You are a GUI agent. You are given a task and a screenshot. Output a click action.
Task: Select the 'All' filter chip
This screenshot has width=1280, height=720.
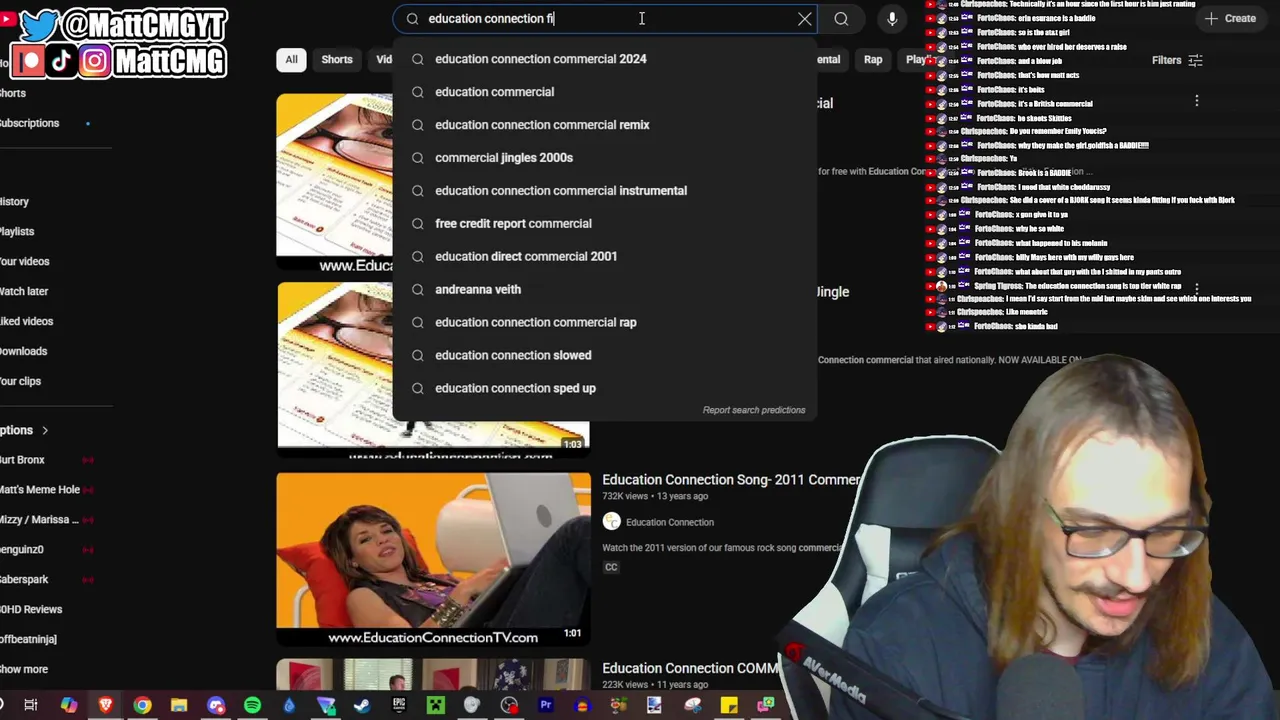tap(291, 60)
